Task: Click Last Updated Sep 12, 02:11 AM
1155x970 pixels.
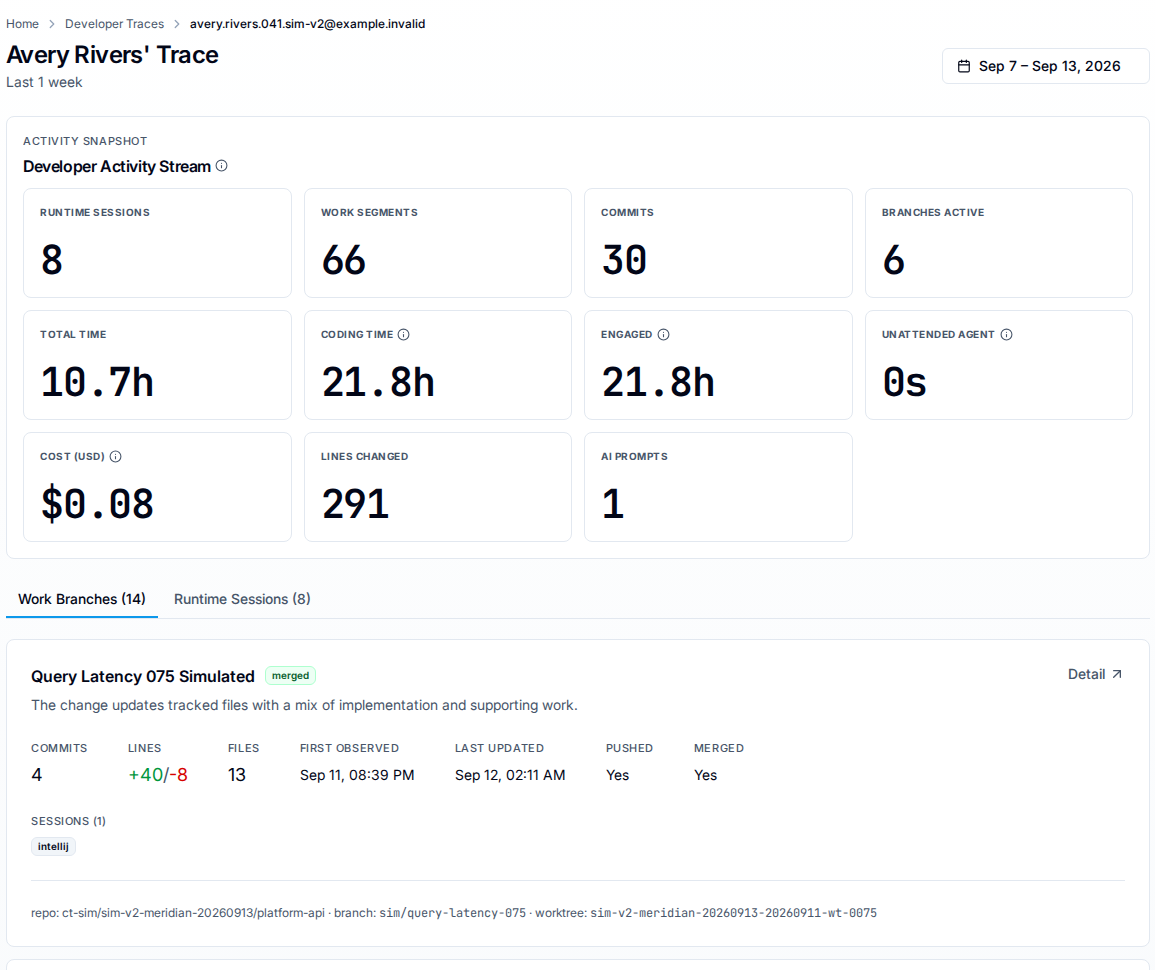Action: click(x=510, y=775)
